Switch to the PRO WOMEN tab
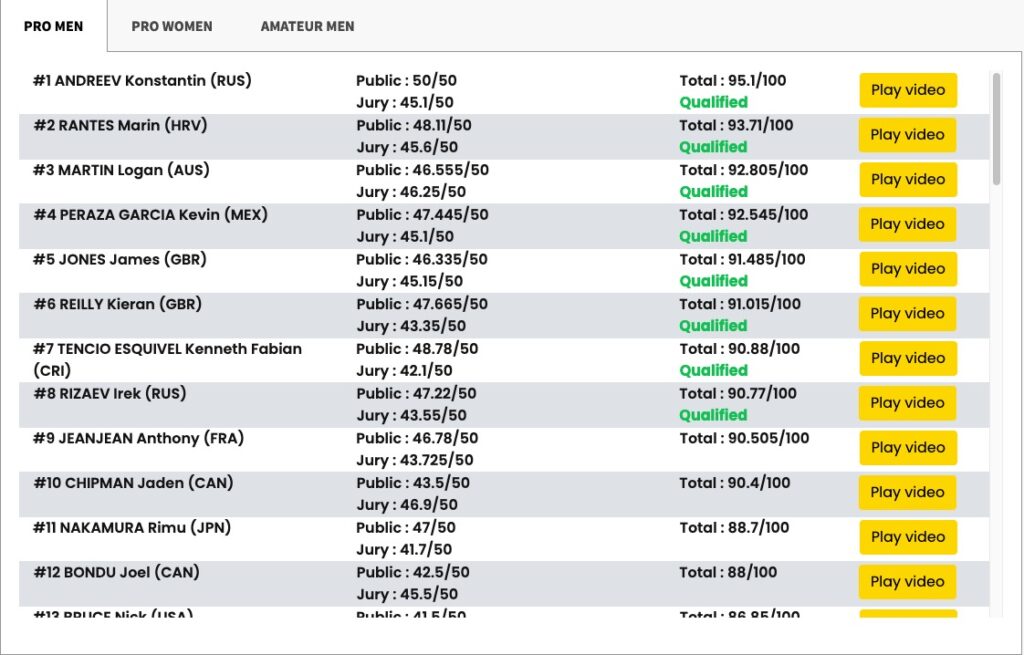The width and height of the screenshot is (1024, 655). pos(172,26)
